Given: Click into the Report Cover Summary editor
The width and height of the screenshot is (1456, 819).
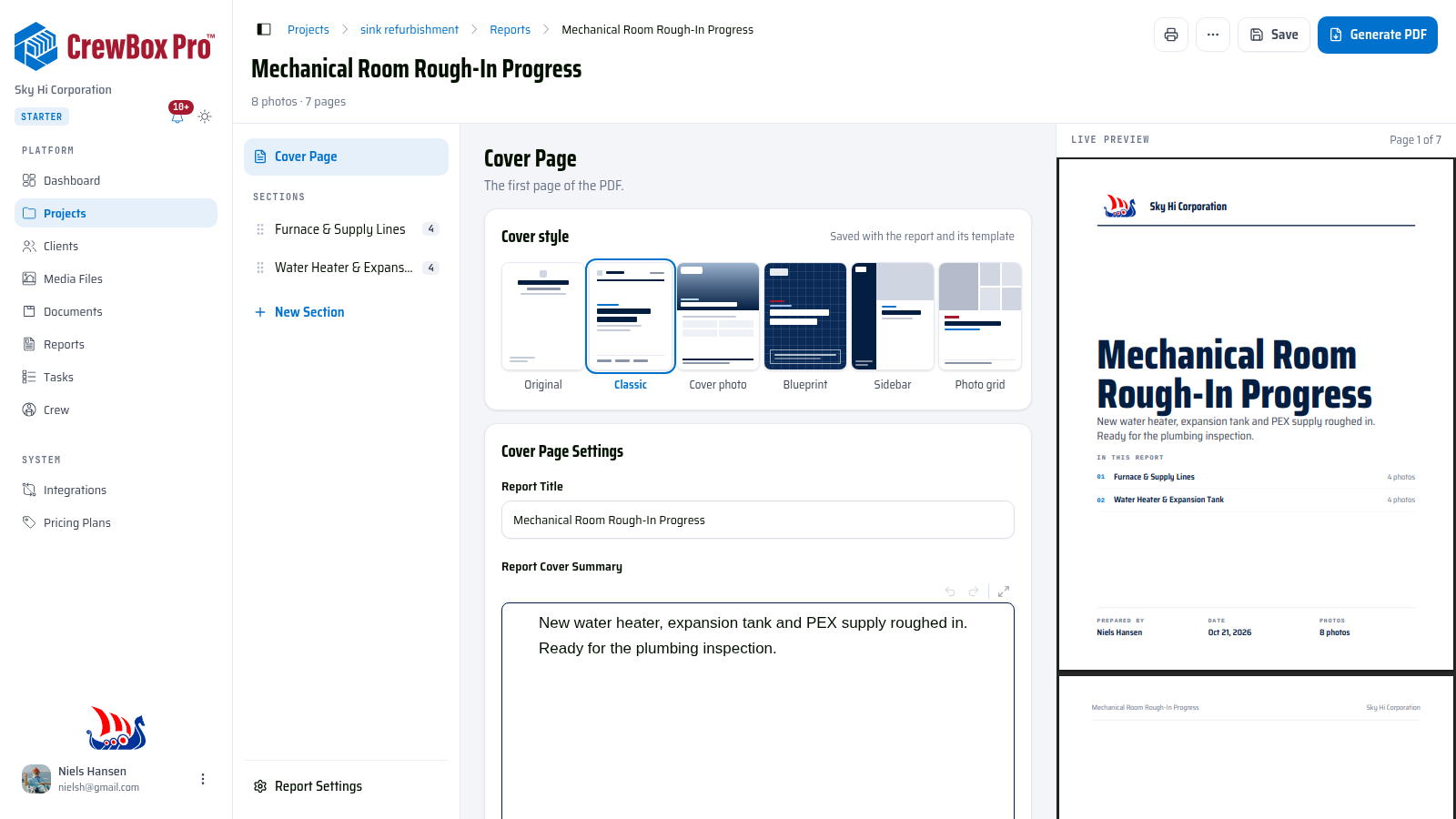Looking at the screenshot, I should click(x=758, y=710).
